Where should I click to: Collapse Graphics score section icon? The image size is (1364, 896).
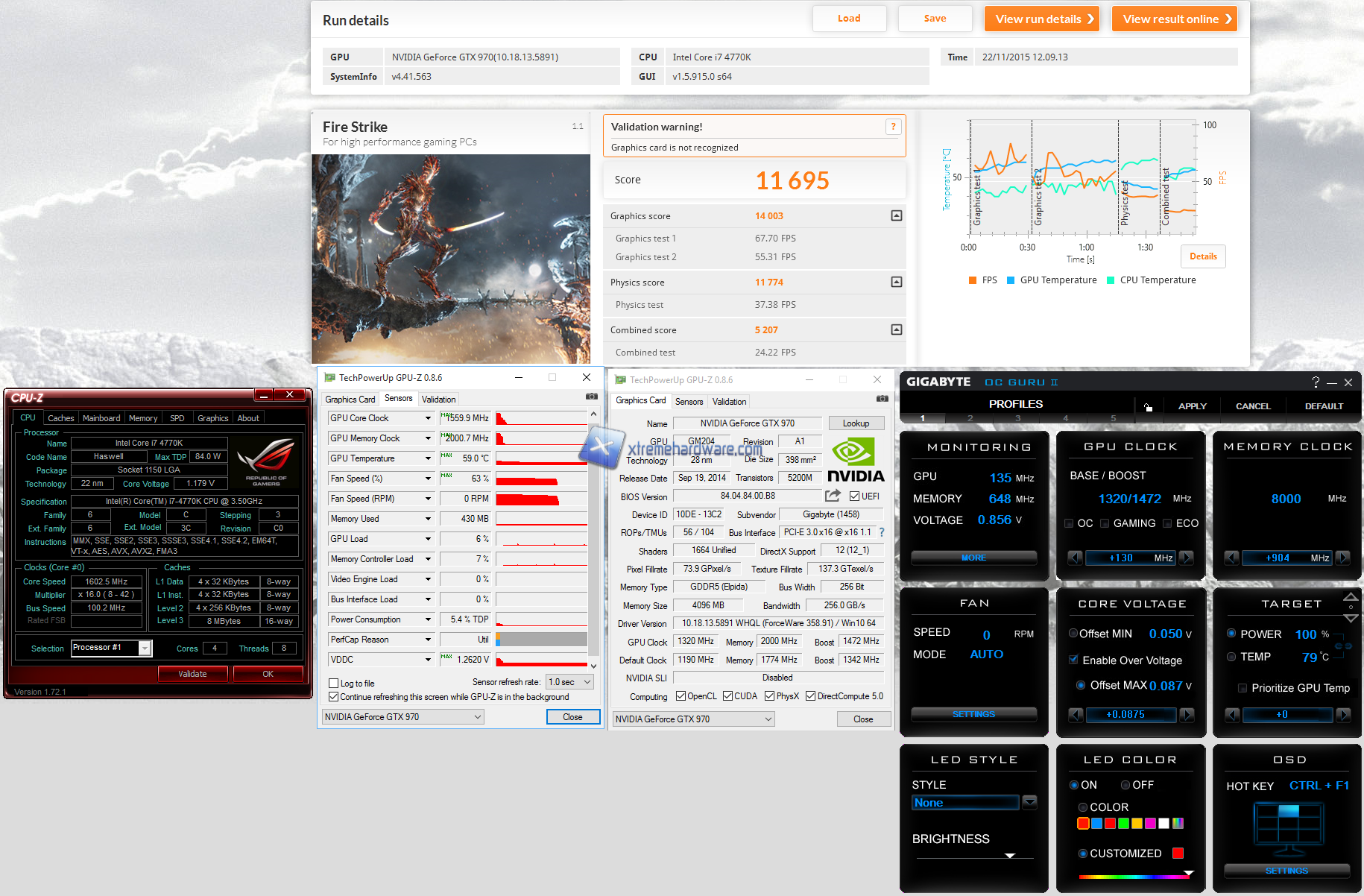(897, 215)
